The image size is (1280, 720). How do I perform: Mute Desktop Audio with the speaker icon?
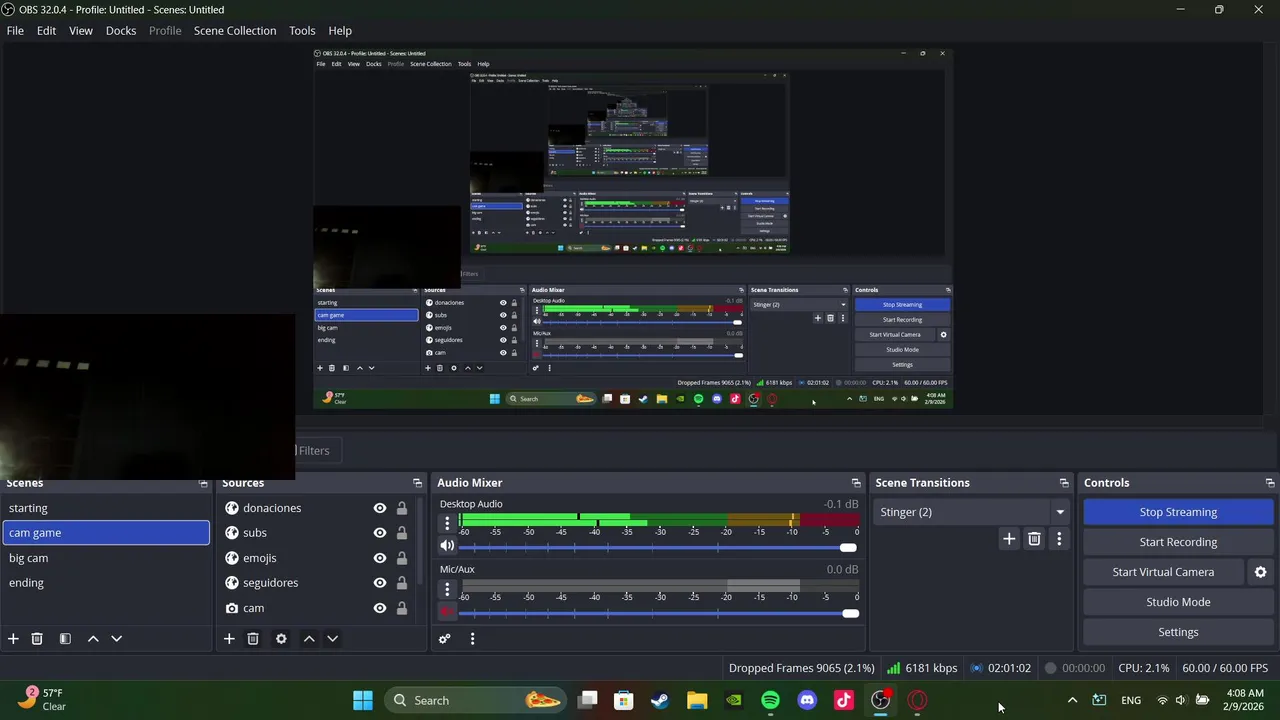(447, 546)
